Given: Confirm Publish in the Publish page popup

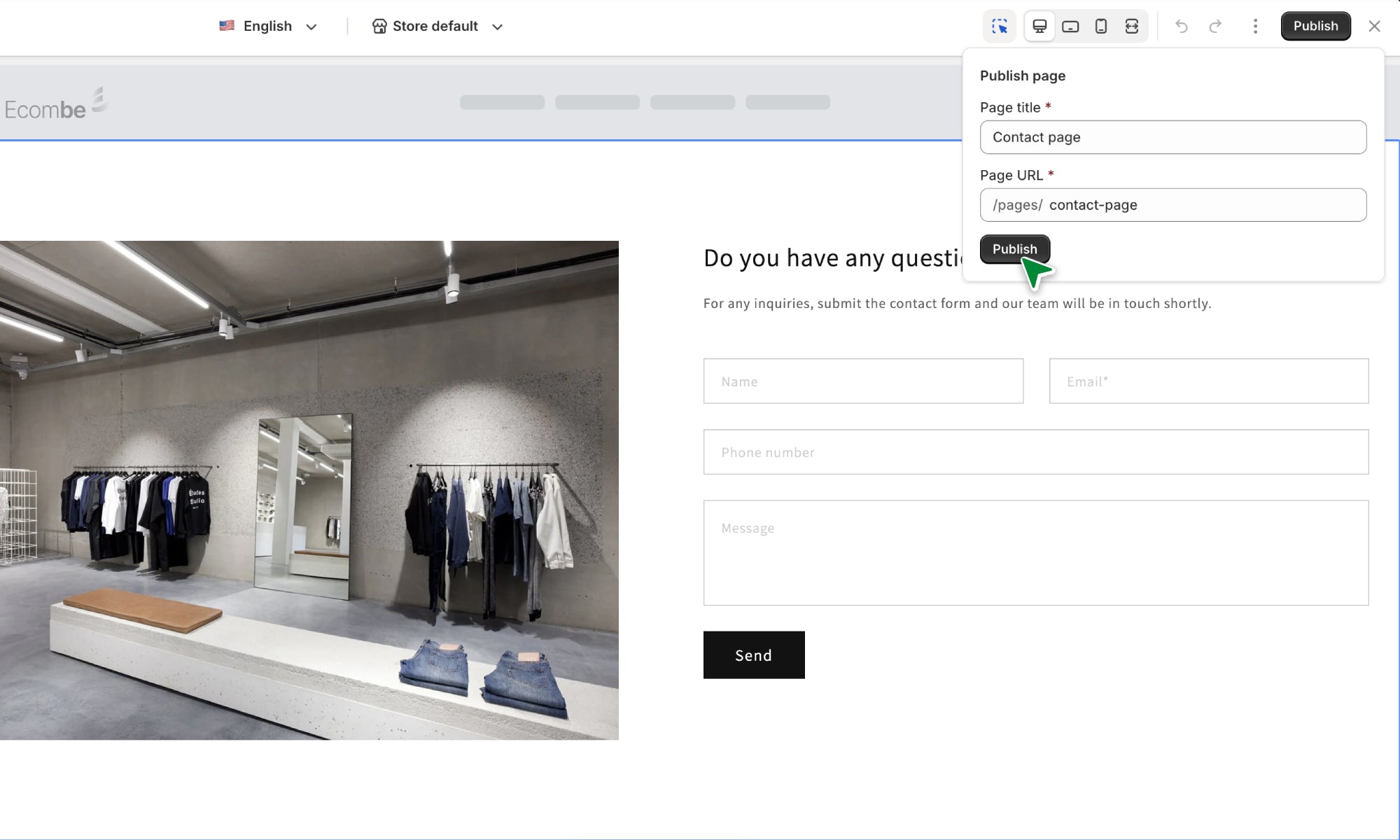Looking at the screenshot, I should [1014, 249].
